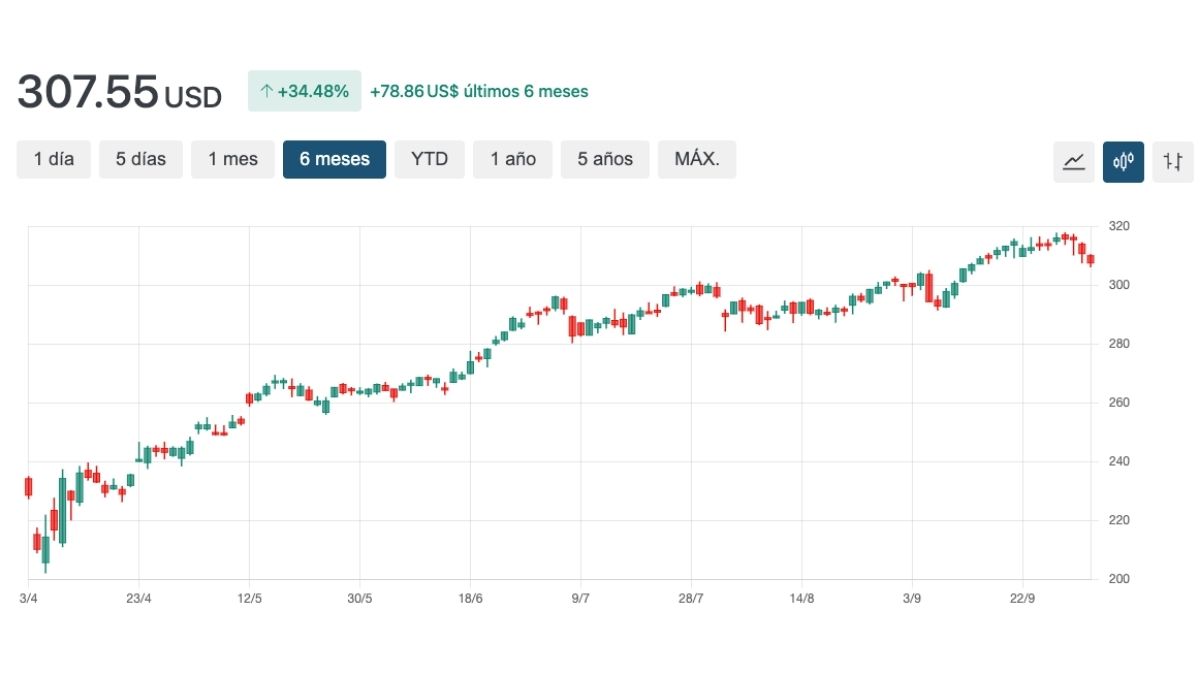This screenshot has width=1200, height=675.
Task: Show the 1 mes price history
Action: (x=233, y=159)
